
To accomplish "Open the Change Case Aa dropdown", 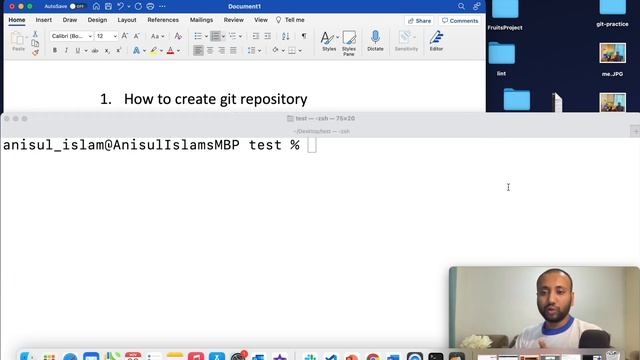I will pyautogui.click(x=158, y=36).
